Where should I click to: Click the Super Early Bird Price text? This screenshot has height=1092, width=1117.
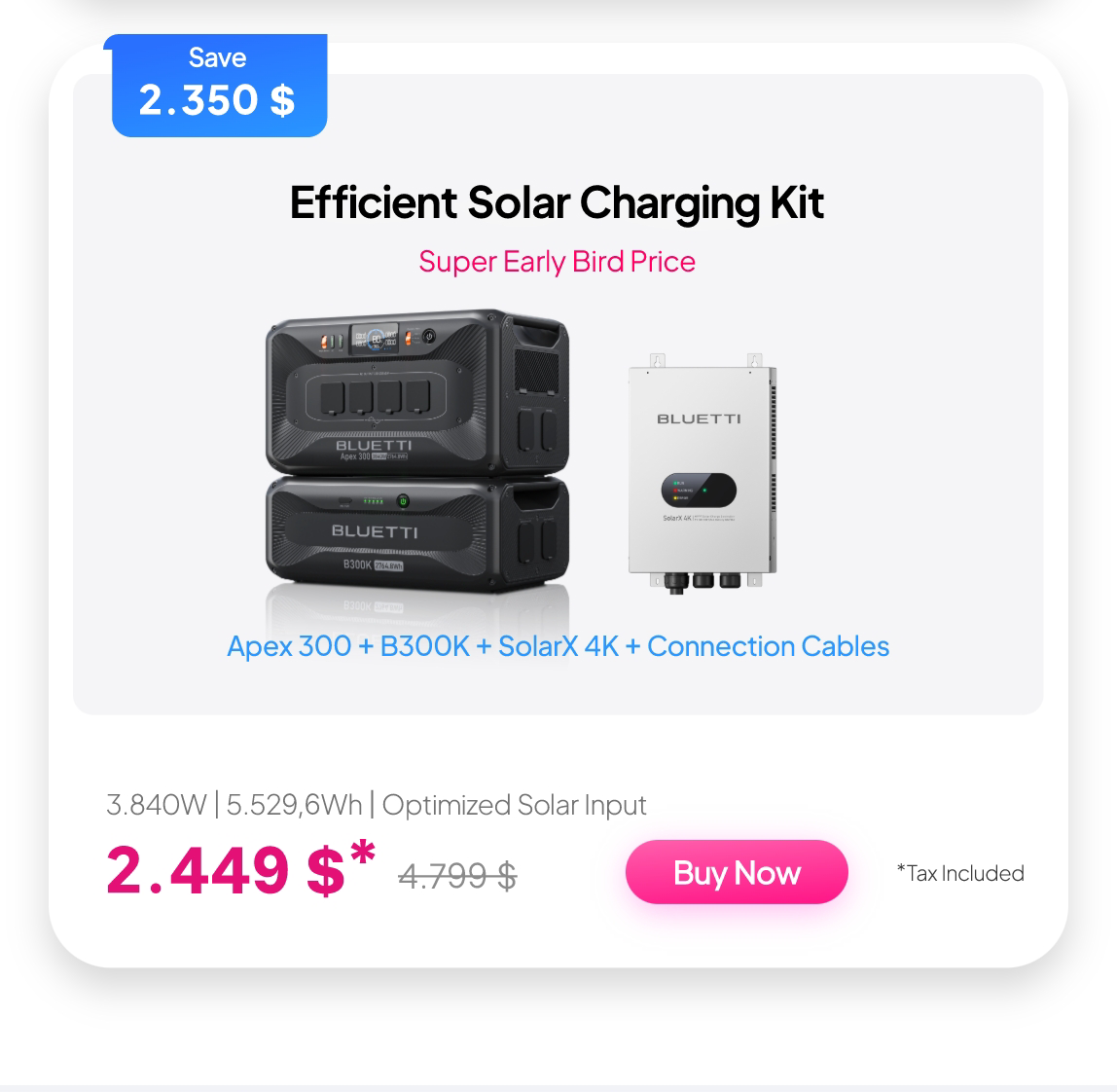(x=557, y=262)
